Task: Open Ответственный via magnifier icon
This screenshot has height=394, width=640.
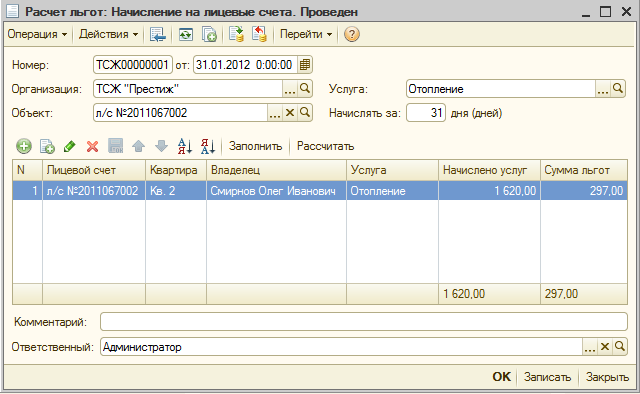Action: point(620,347)
